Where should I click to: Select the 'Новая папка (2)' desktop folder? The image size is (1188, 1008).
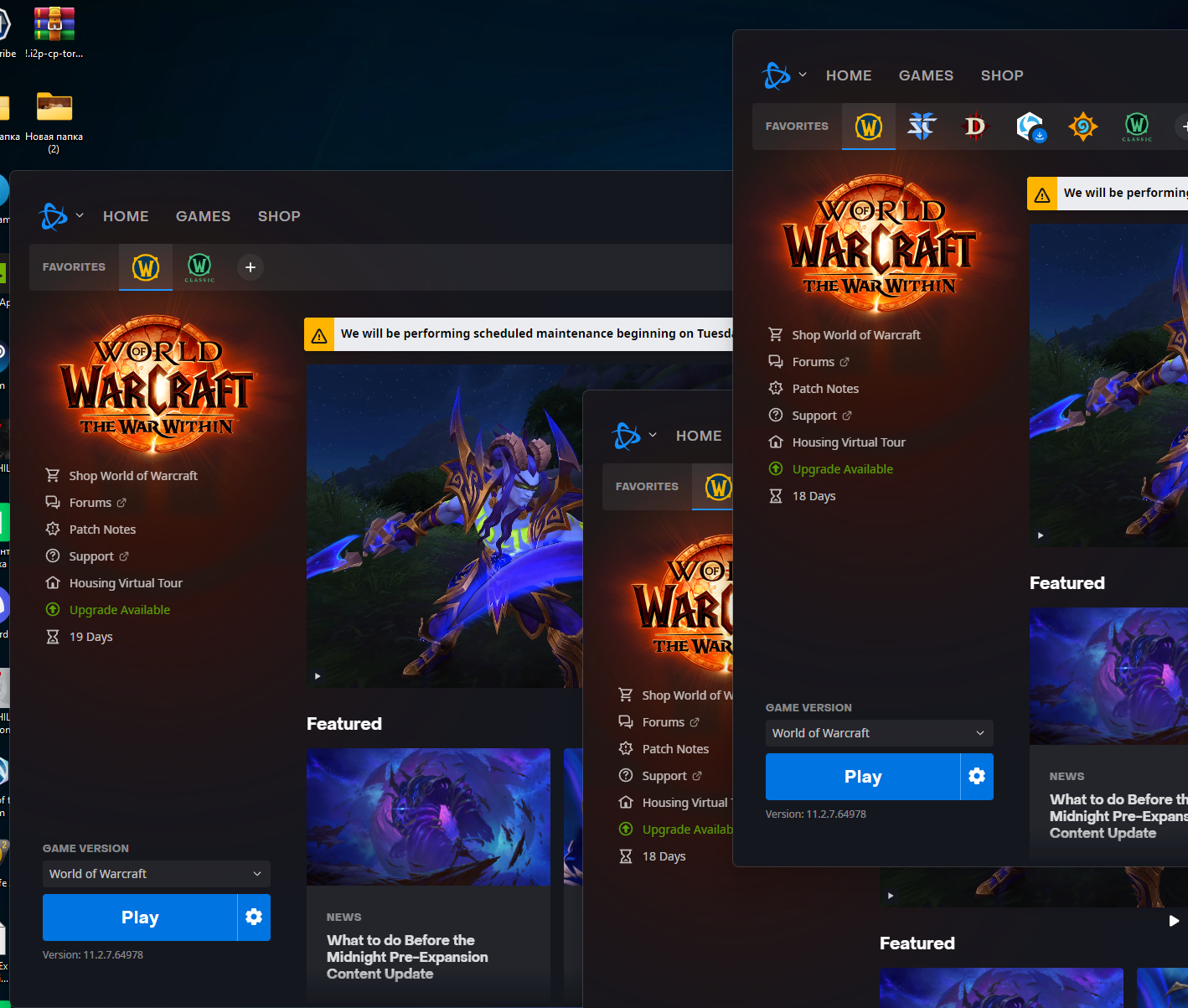tap(54, 122)
